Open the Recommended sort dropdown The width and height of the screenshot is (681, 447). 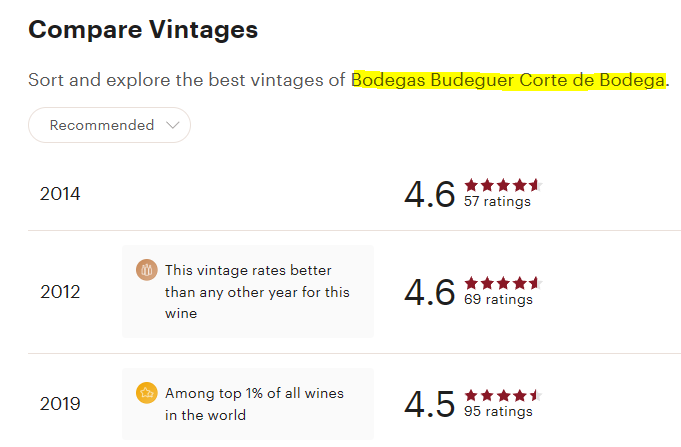[109, 125]
